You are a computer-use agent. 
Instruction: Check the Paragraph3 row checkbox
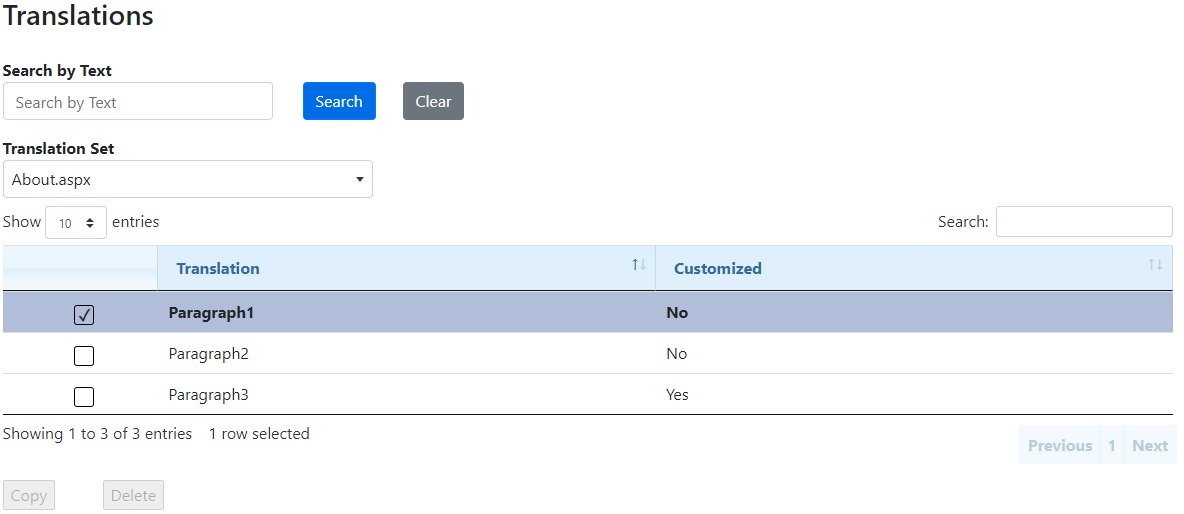tap(84, 397)
